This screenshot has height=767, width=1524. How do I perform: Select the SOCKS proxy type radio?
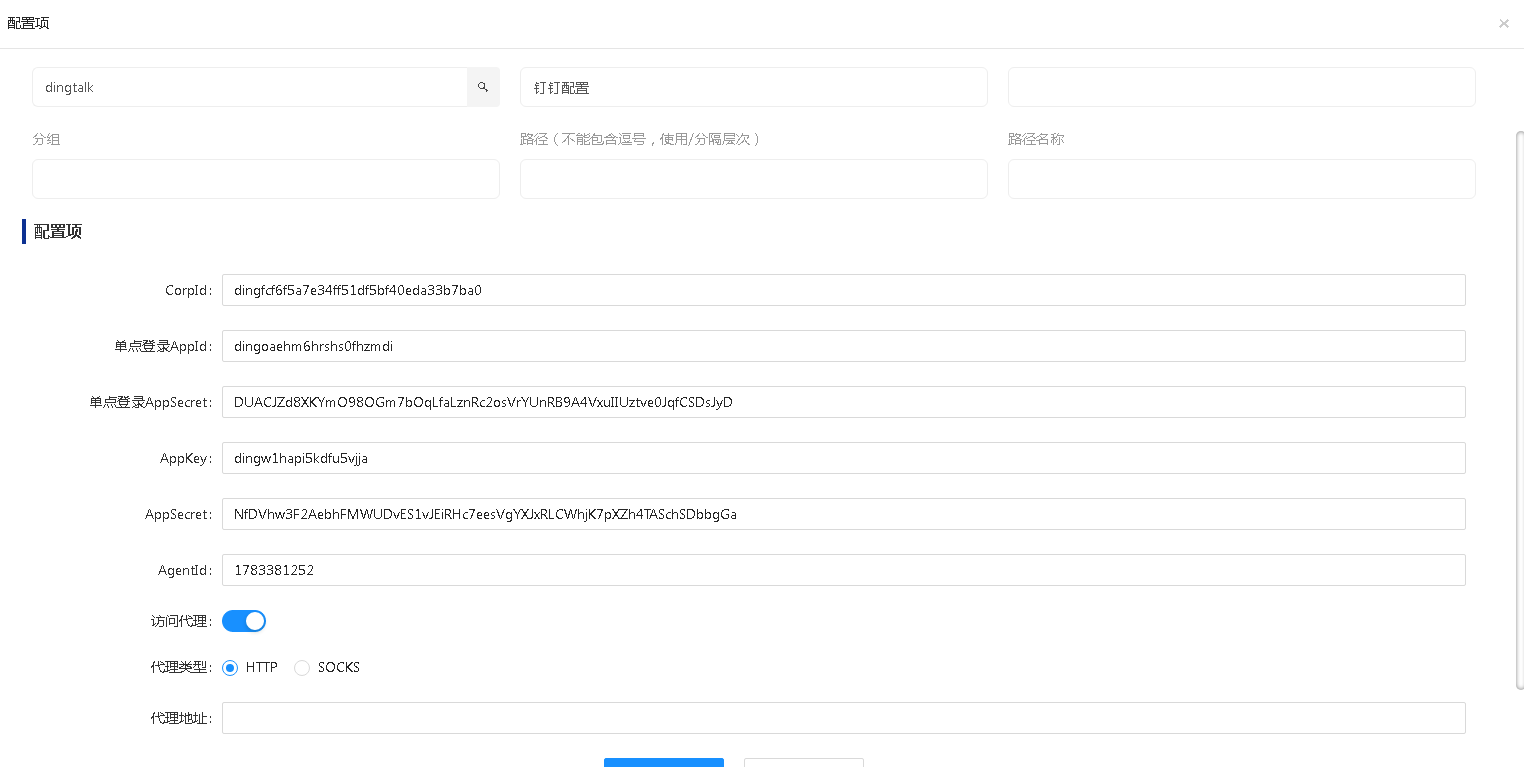(x=302, y=668)
